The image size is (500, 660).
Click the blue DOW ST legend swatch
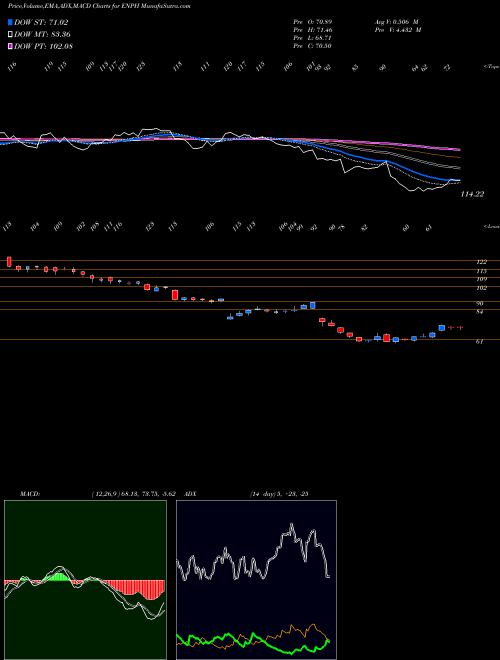pos(11,23)
